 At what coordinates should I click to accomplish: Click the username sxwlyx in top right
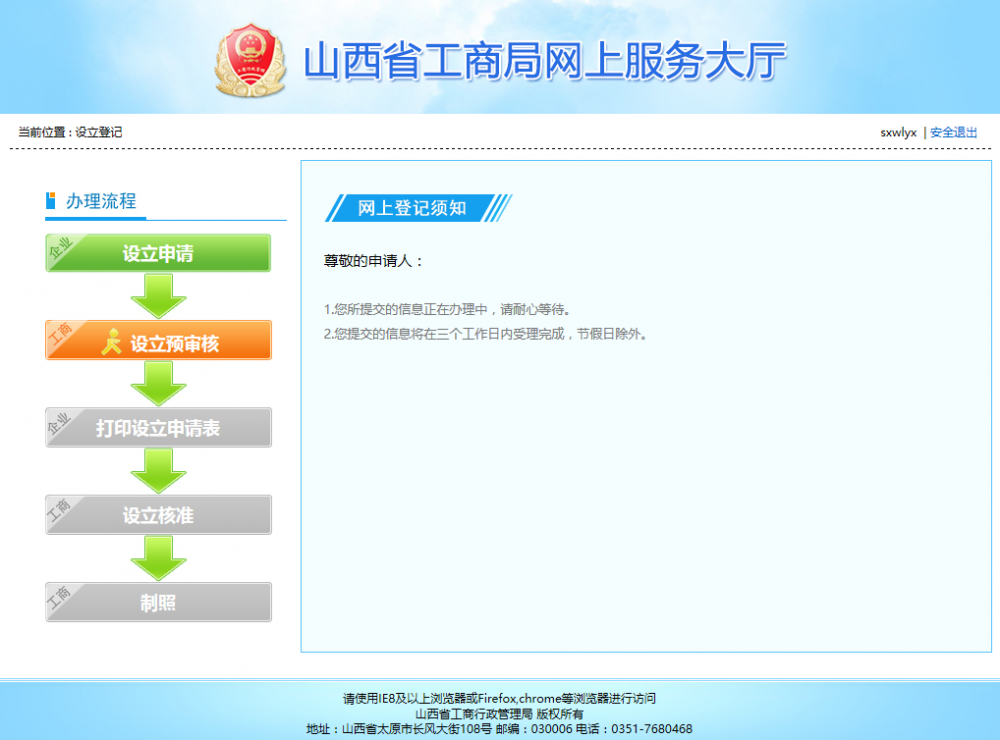[895, 131]
